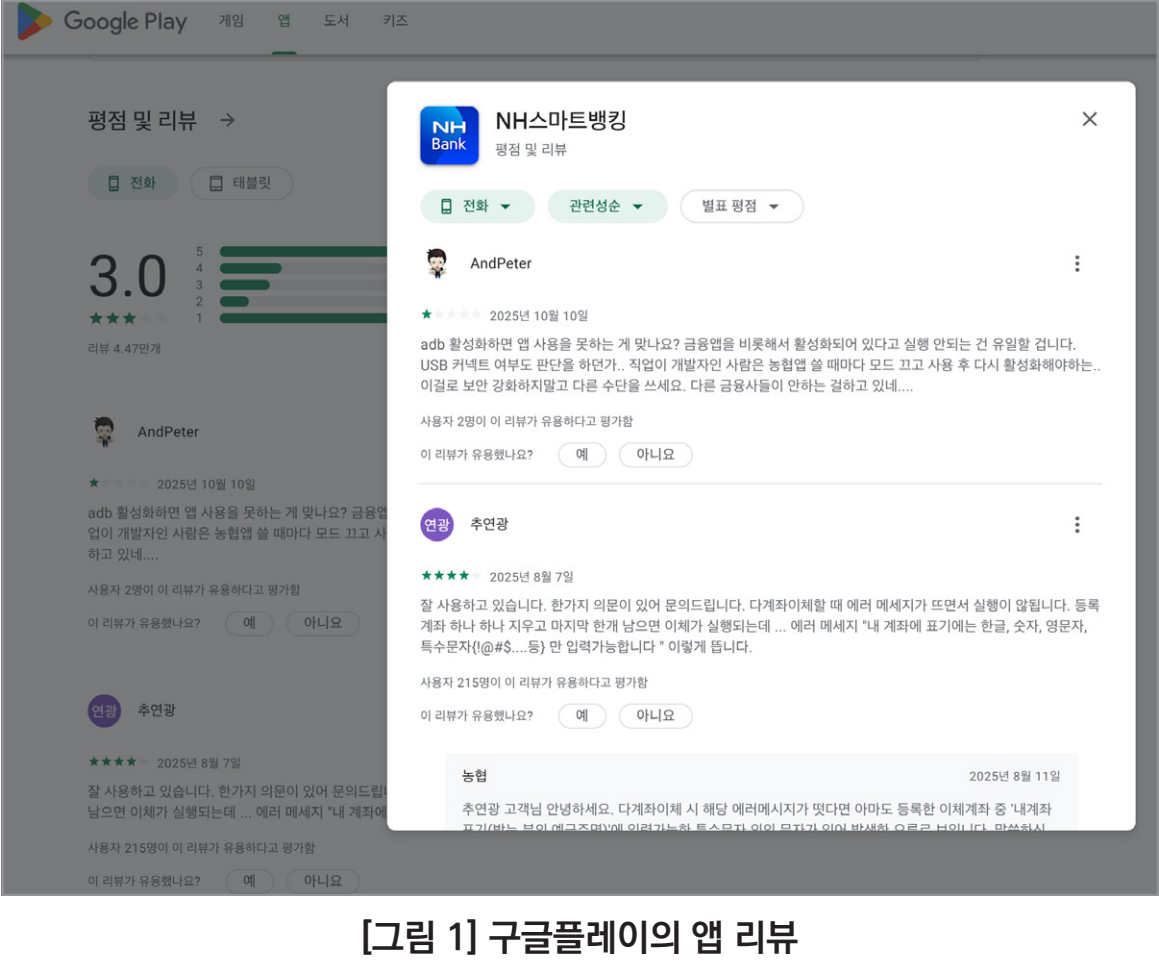Click the 5-star rating bar
The width and height of the screenshot is (1159, 966).
(303, 252)
